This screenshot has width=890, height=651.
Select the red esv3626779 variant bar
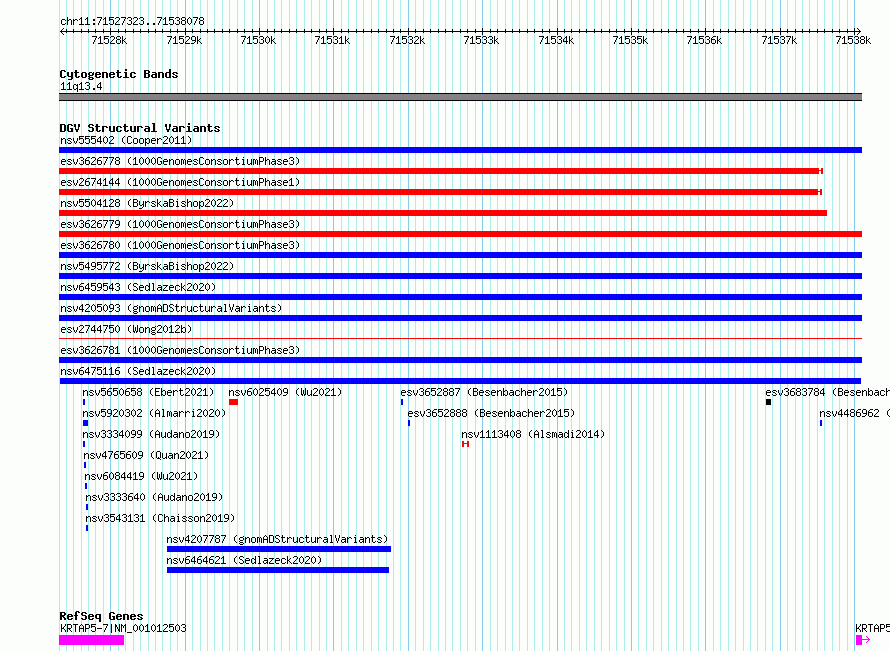[460, 234]
